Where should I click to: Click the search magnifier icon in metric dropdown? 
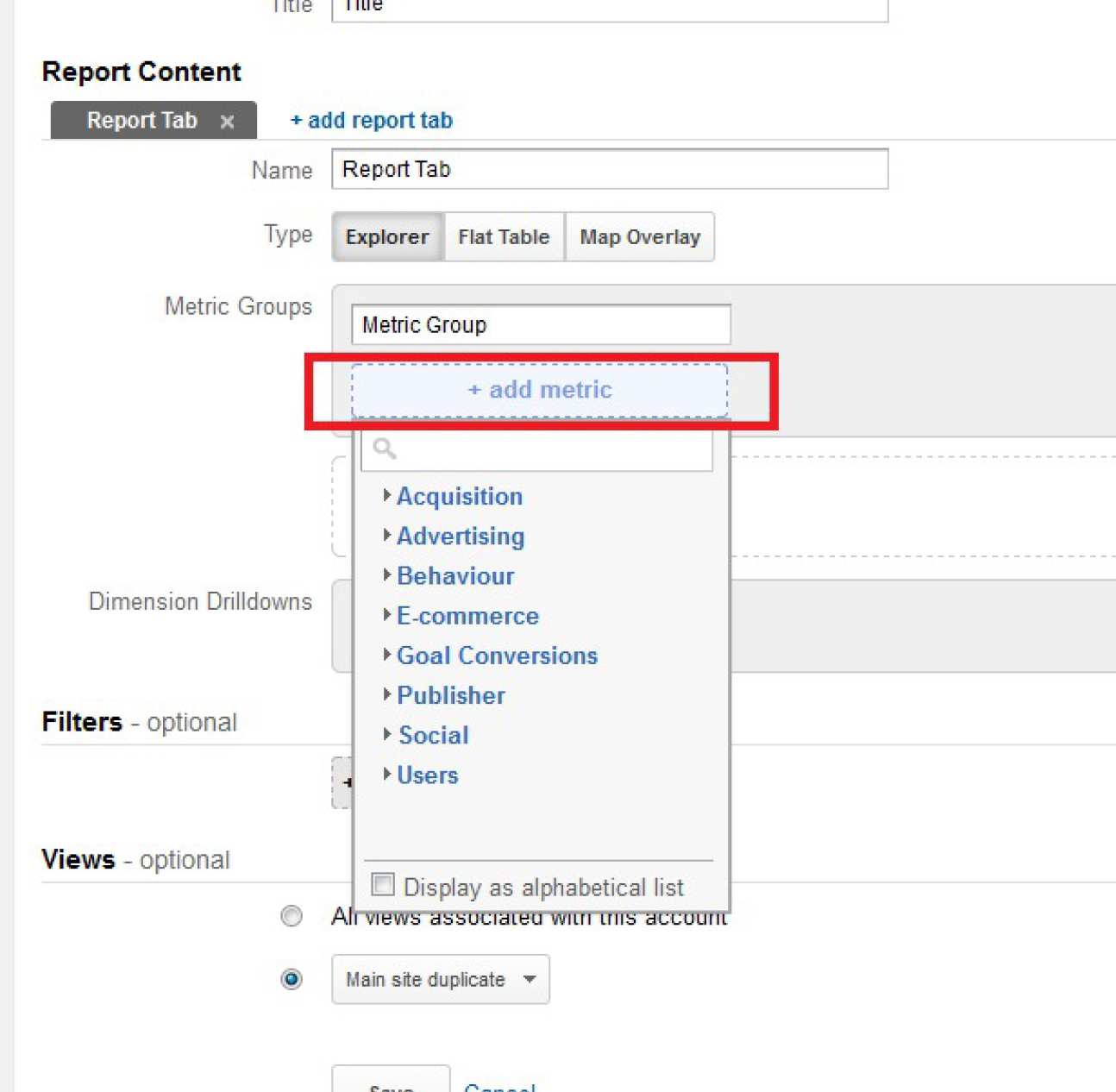click(385, 449)
